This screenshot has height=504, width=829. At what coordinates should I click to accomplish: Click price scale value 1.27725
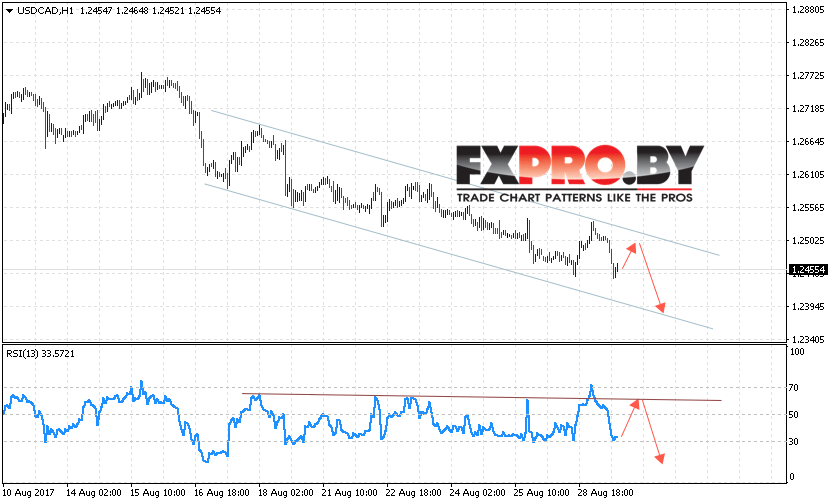point(808,76)
